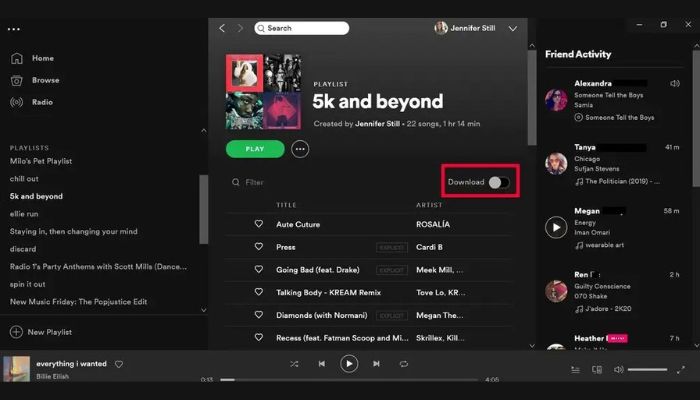Select the 5k and beyond playlist
The image size is (700, 400).
pos(36,196)
